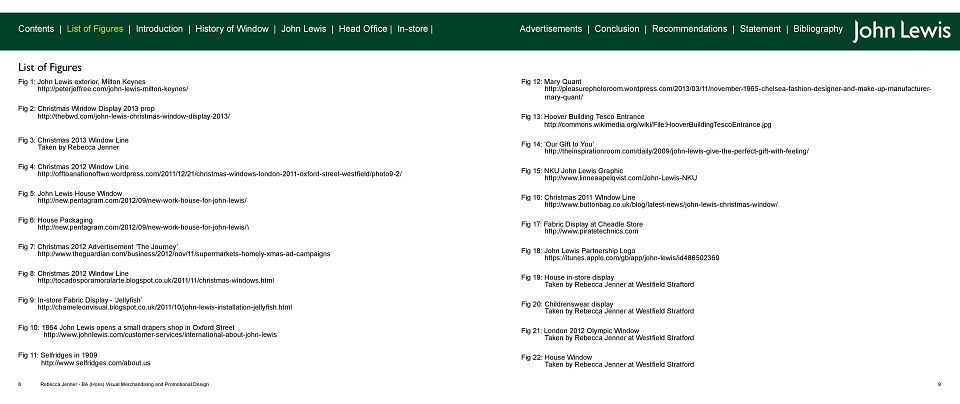
Task: Select Fig 12 Mary Quant caption
Action: (x=552, y=81)
